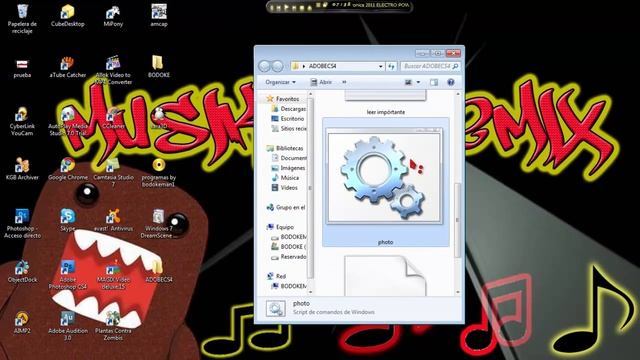The image size is (640, 360).
Task: Select the penguin game icon on the desktop
Action: tap(159, 118)
